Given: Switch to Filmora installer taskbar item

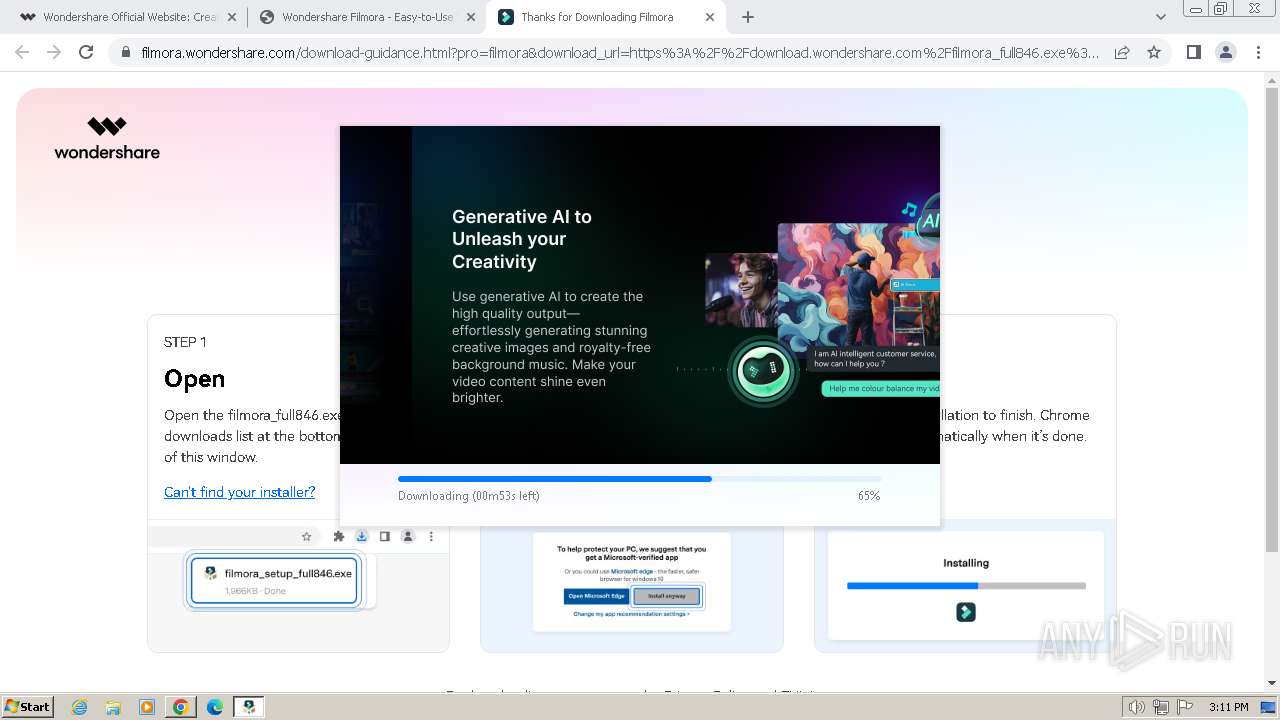Looking at the screenshot, I should (249, 707).
